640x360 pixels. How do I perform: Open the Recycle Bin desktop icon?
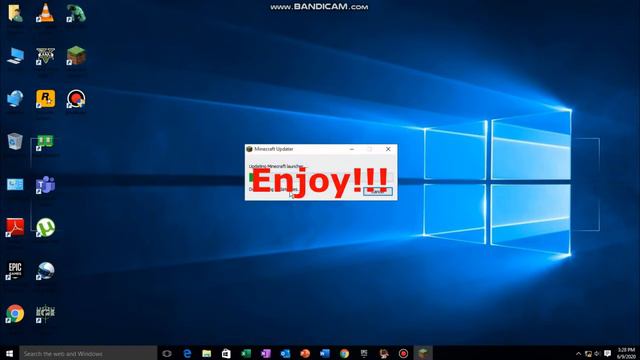click(15, 142)
